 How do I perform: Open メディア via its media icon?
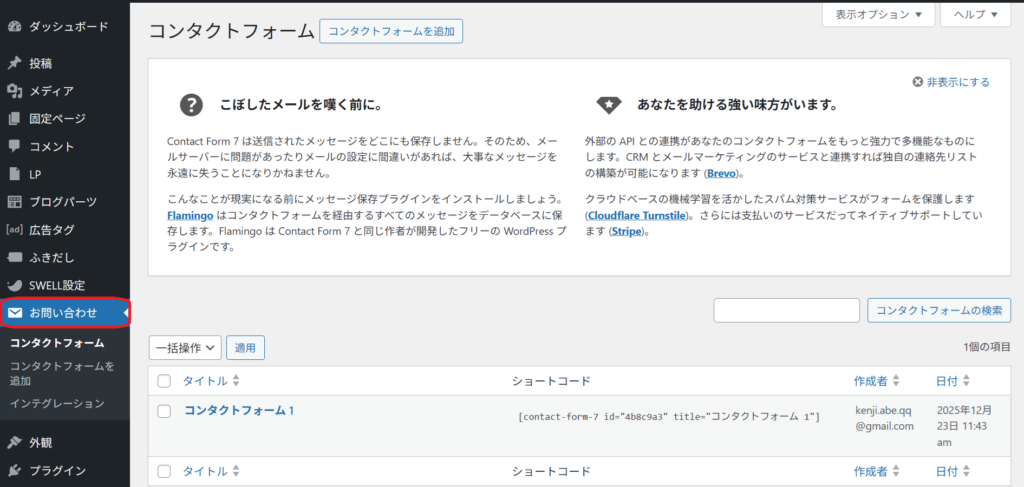coord(14,91)
